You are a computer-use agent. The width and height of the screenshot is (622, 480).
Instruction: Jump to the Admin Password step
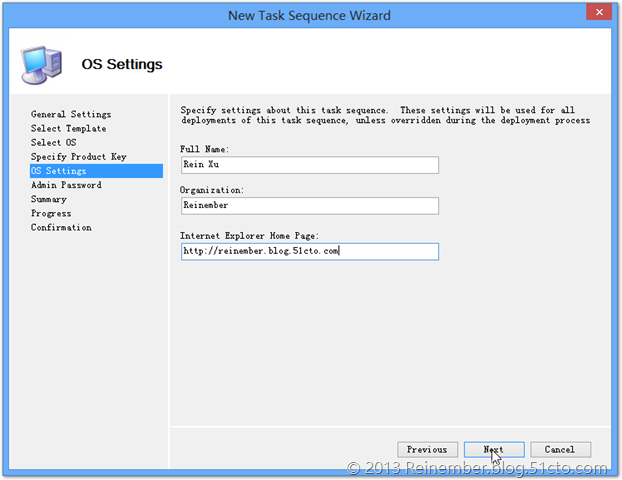(x=66, y=185)
